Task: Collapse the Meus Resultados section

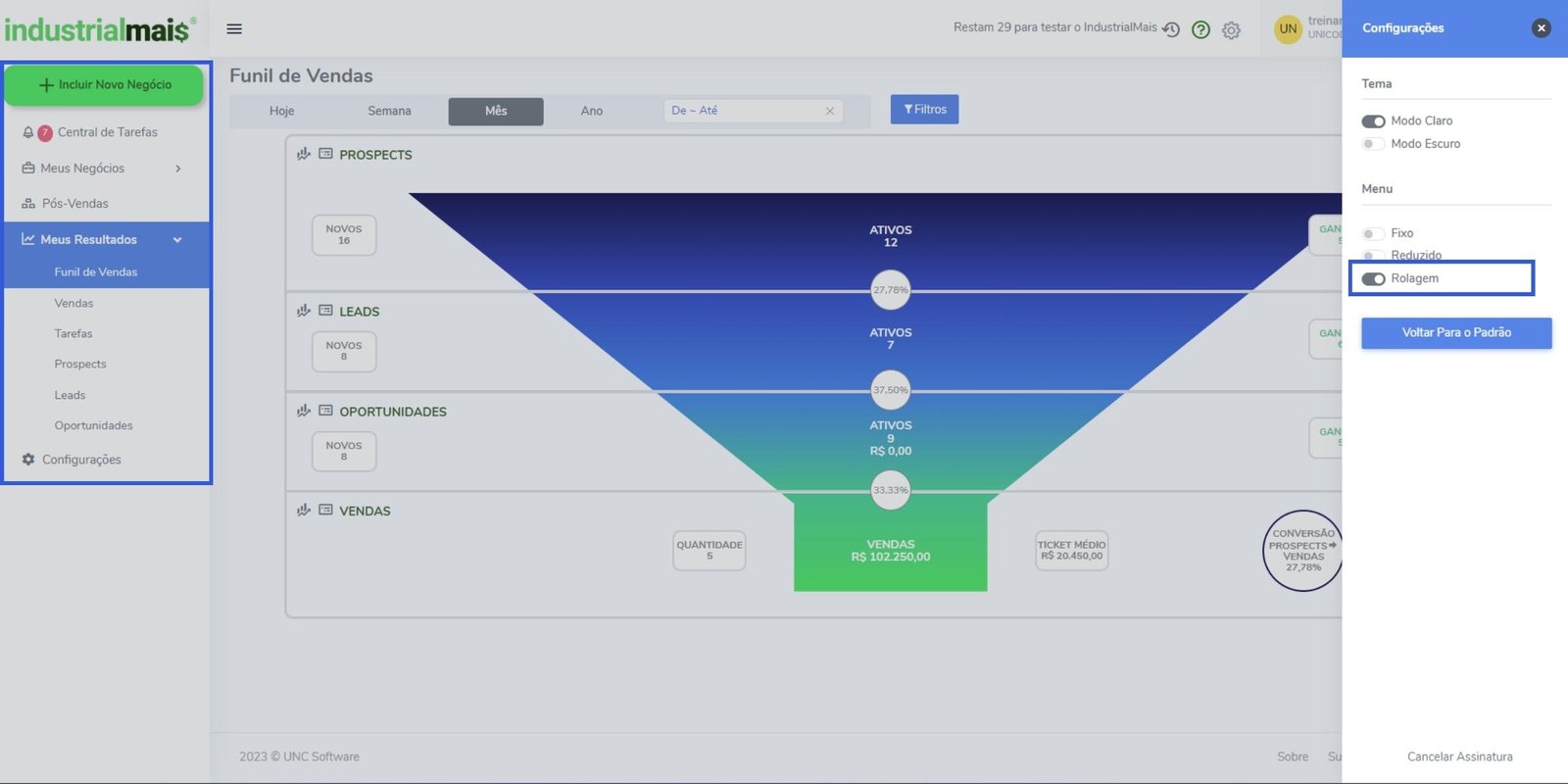Action: [x=177, y=240]
